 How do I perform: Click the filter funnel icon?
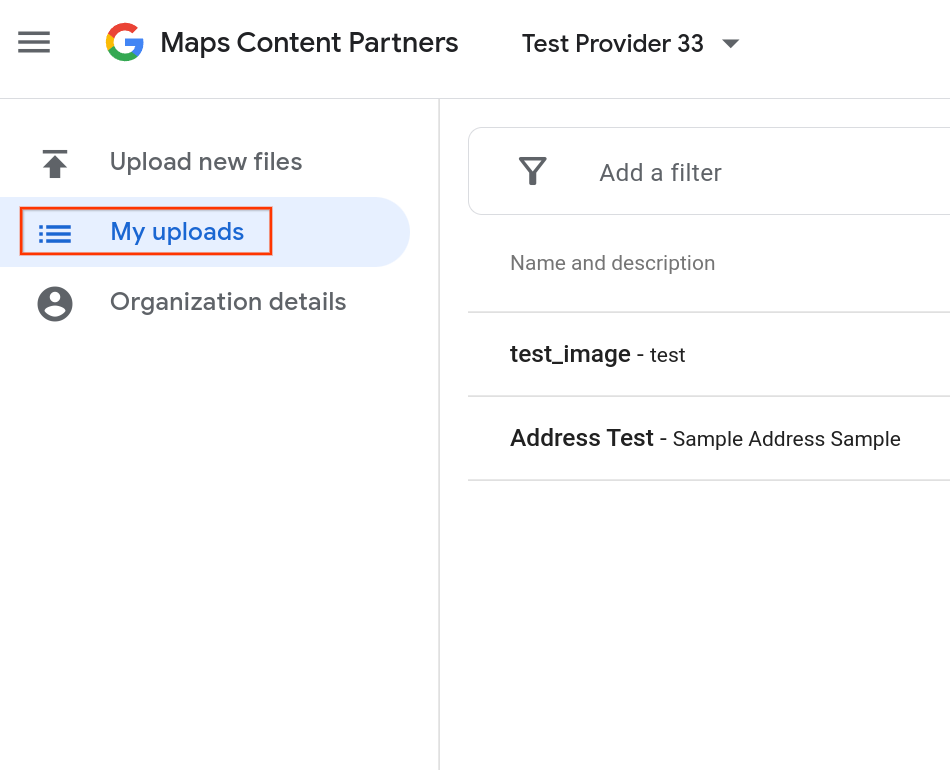tap(533, 172)
